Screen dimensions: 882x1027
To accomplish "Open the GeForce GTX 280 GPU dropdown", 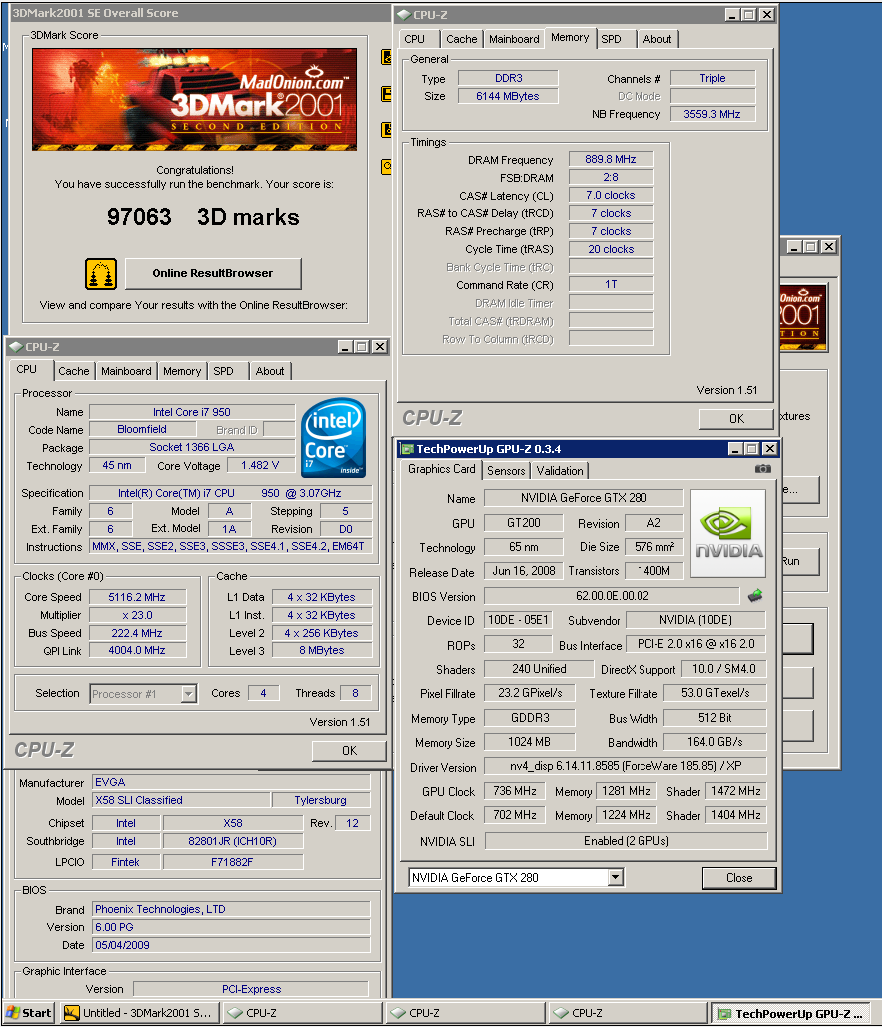I will coord(616,878).
